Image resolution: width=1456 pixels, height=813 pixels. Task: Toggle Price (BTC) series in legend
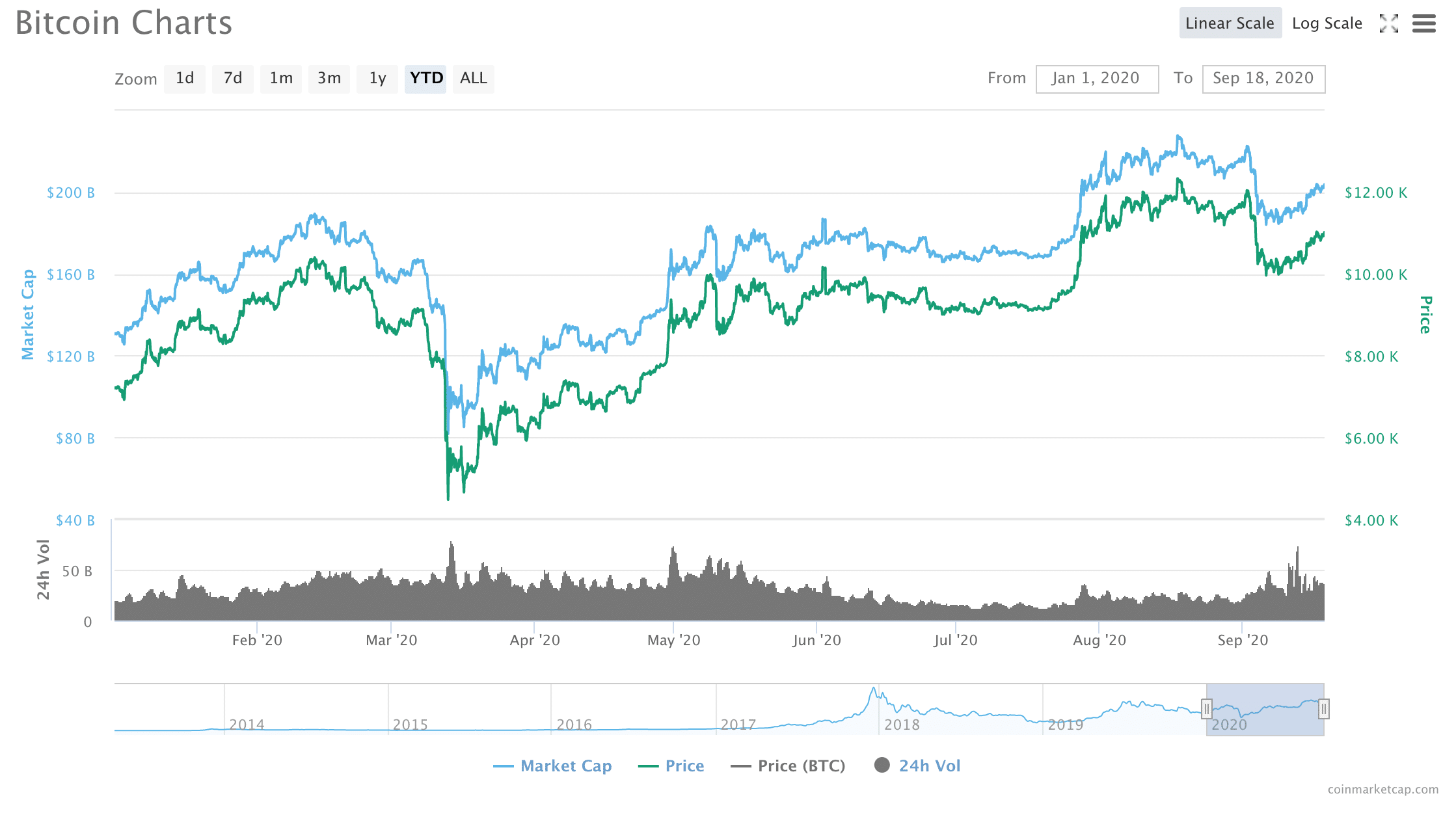coord(788,766)
